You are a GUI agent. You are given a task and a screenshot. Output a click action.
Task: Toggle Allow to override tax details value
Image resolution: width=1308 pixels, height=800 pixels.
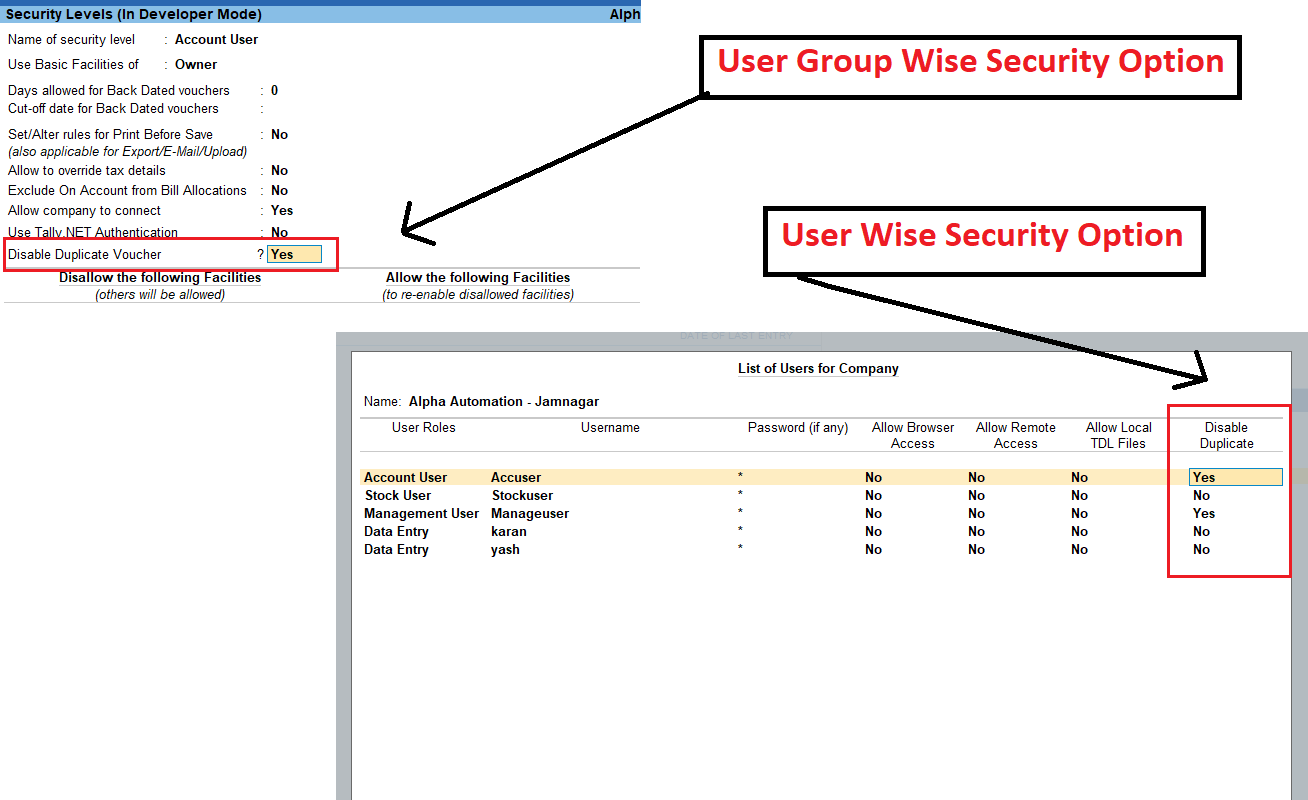coord(280,171)
